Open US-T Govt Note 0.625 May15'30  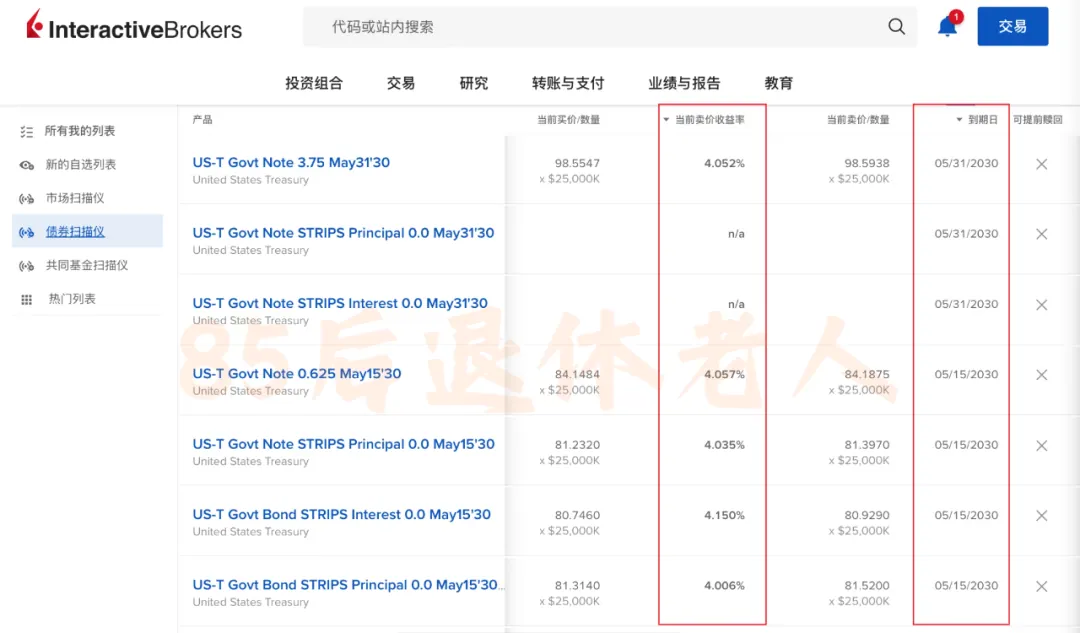pyautogui.click(x=297, y=373)
